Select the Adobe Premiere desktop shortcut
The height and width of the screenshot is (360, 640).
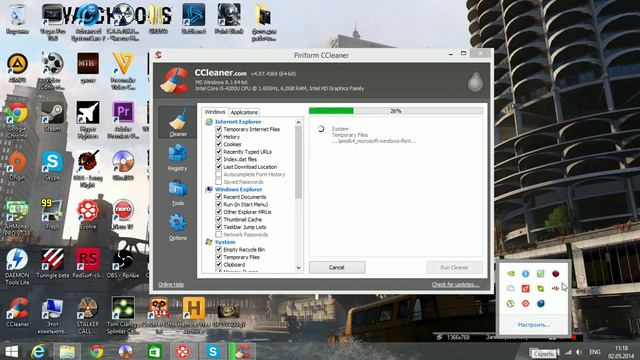pos(123,120)
